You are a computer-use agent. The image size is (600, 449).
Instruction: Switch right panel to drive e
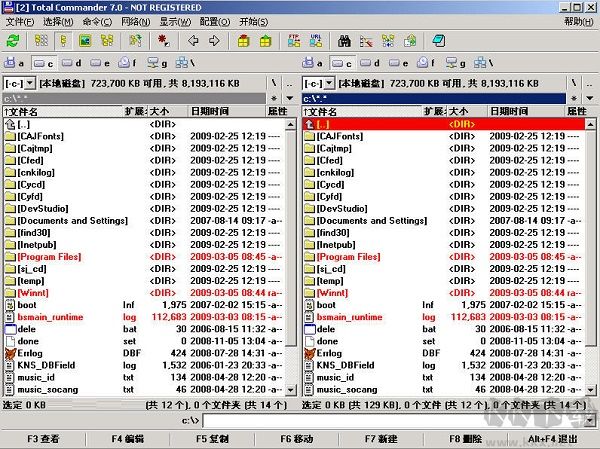pos(395,63)
